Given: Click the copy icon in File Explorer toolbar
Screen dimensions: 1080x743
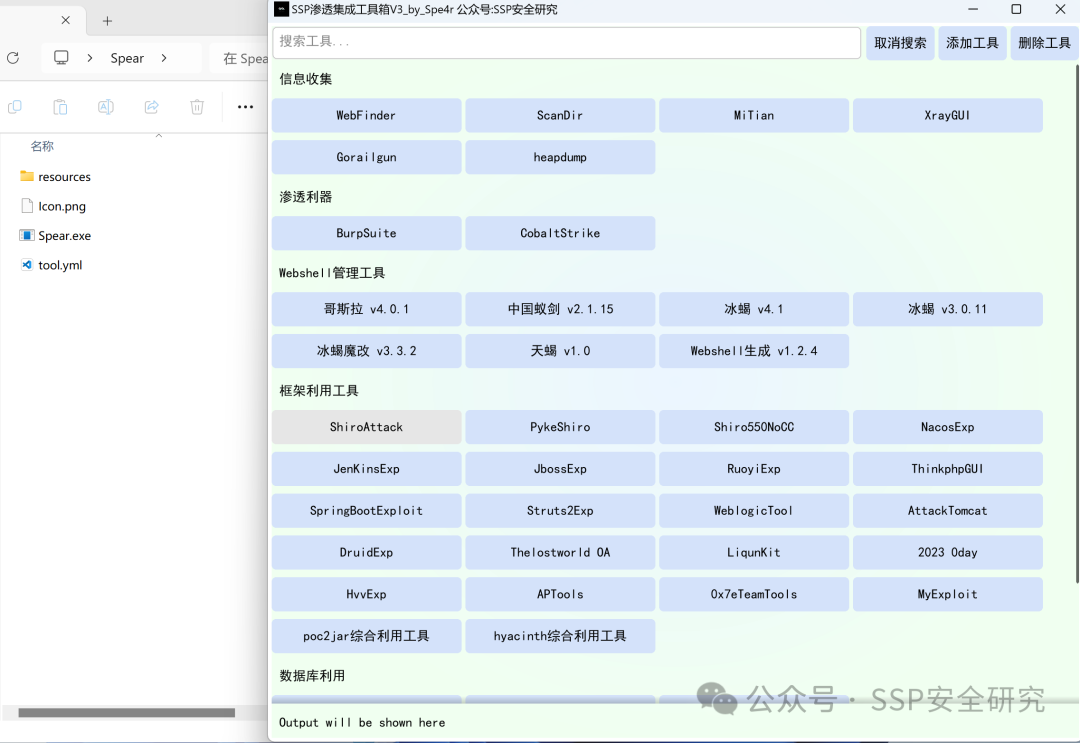Looking at the screenshot, I should coord(14,107).
